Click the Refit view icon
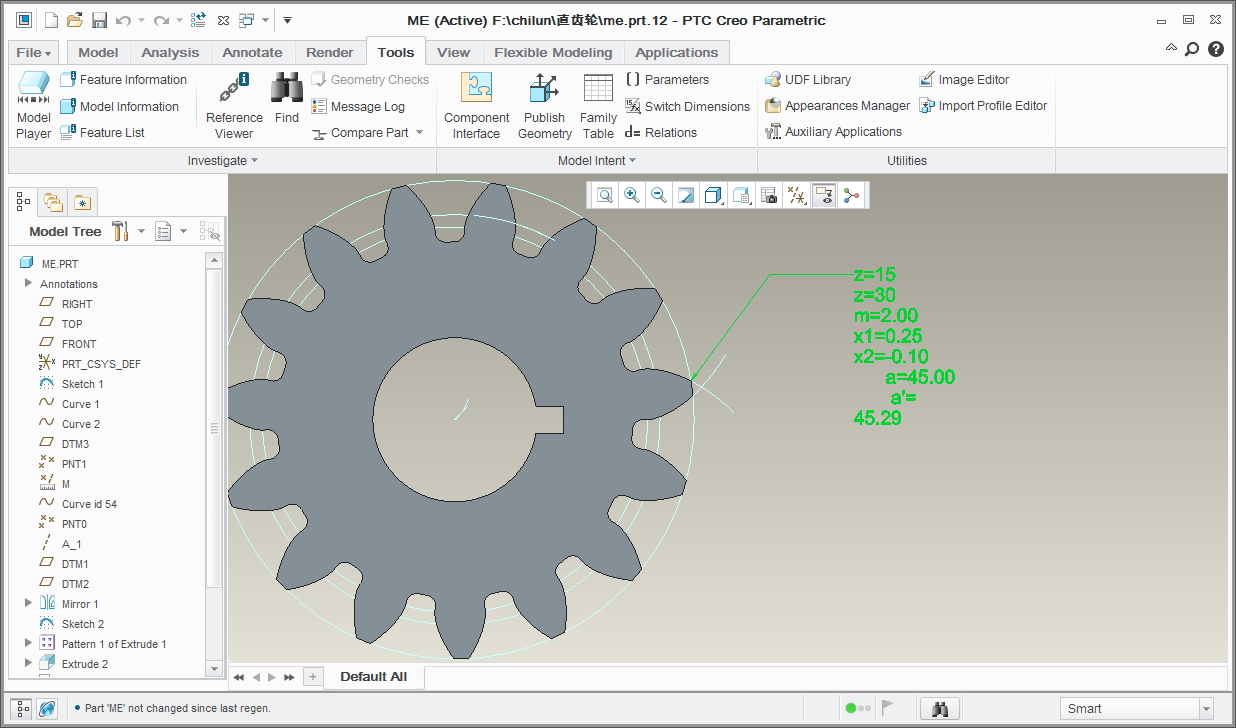 coord(605,195)
